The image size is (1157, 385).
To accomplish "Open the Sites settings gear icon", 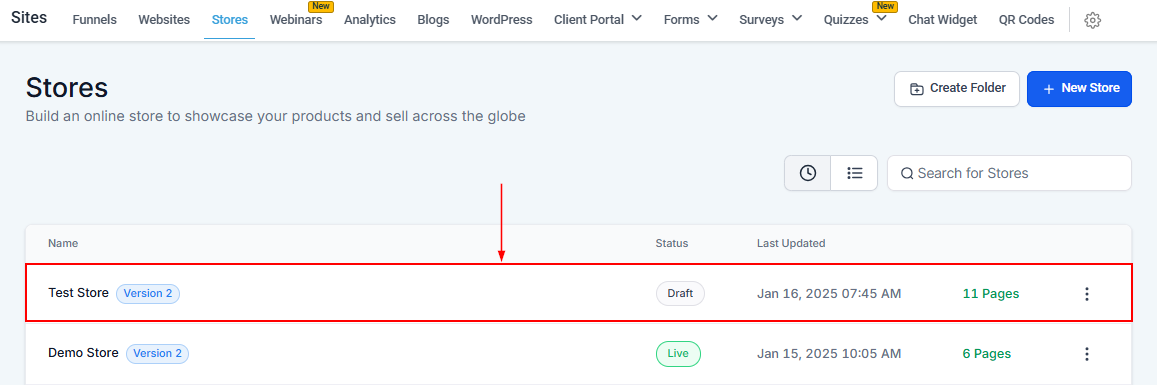I will point(1093,21).
